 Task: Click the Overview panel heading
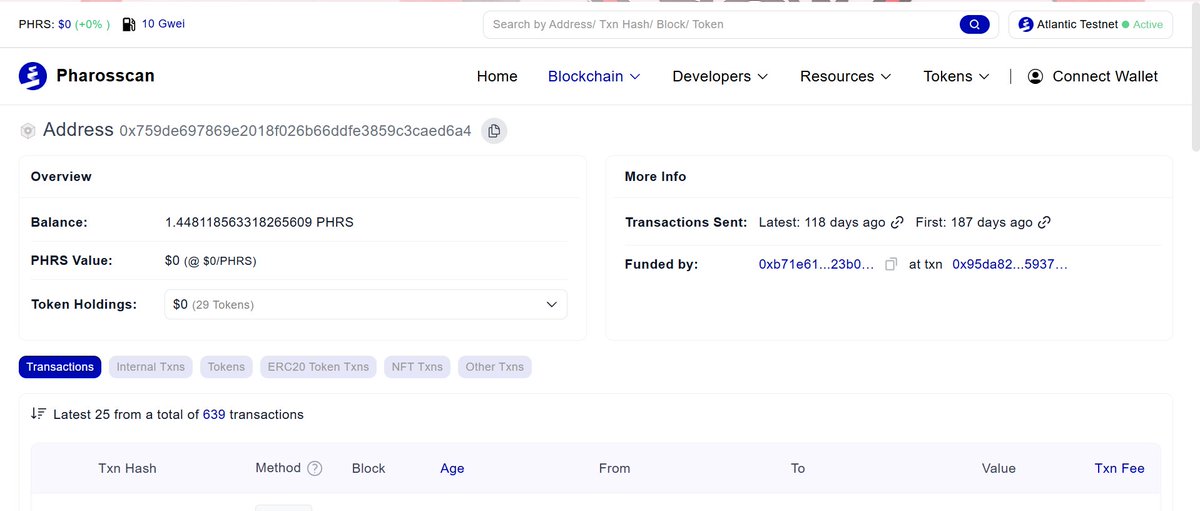(61, 176)
